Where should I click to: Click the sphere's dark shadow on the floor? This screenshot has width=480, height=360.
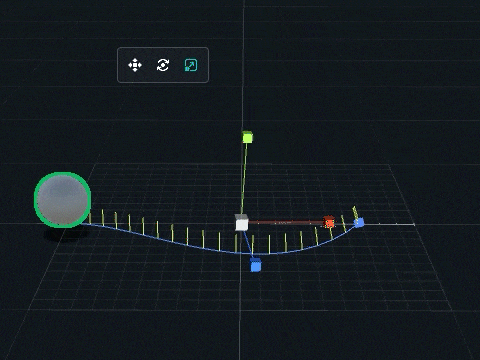(66, 234)
